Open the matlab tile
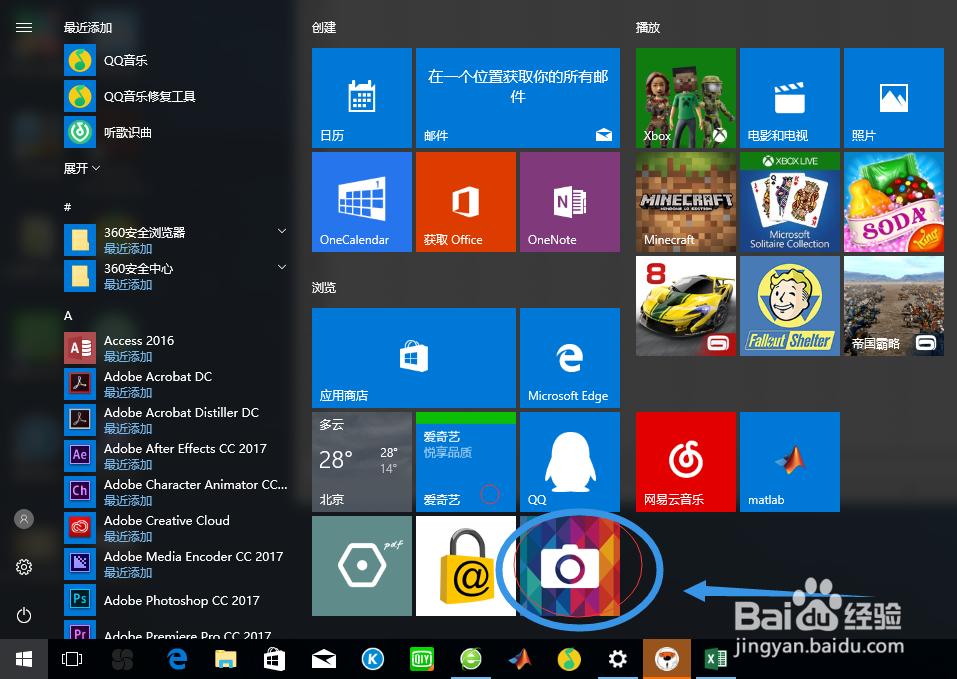The width and height of the screenshot is (957, 679). click(x=790, y=462)
